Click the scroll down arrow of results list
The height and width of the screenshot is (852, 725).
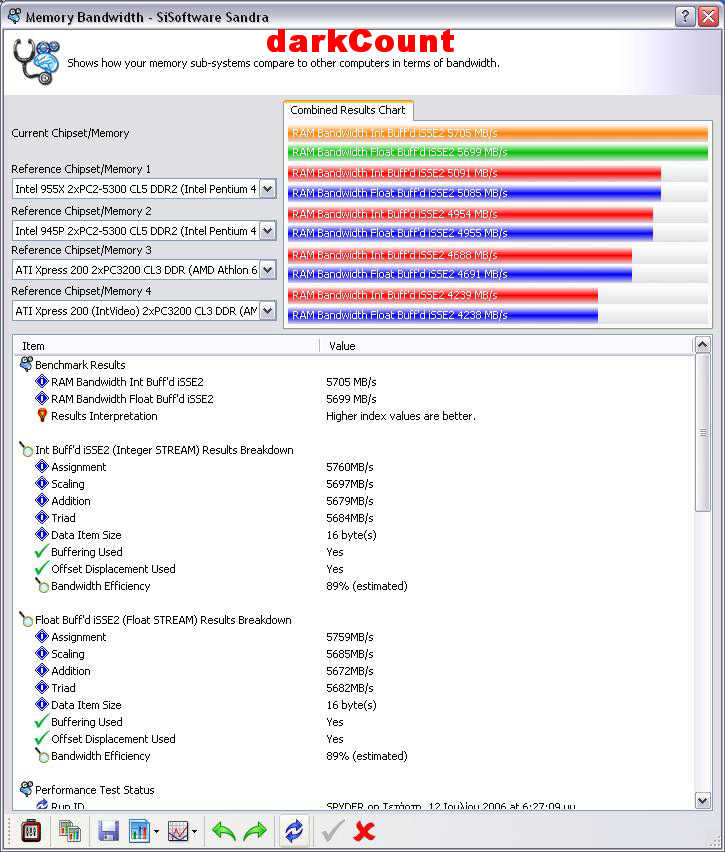coord(703,800)
